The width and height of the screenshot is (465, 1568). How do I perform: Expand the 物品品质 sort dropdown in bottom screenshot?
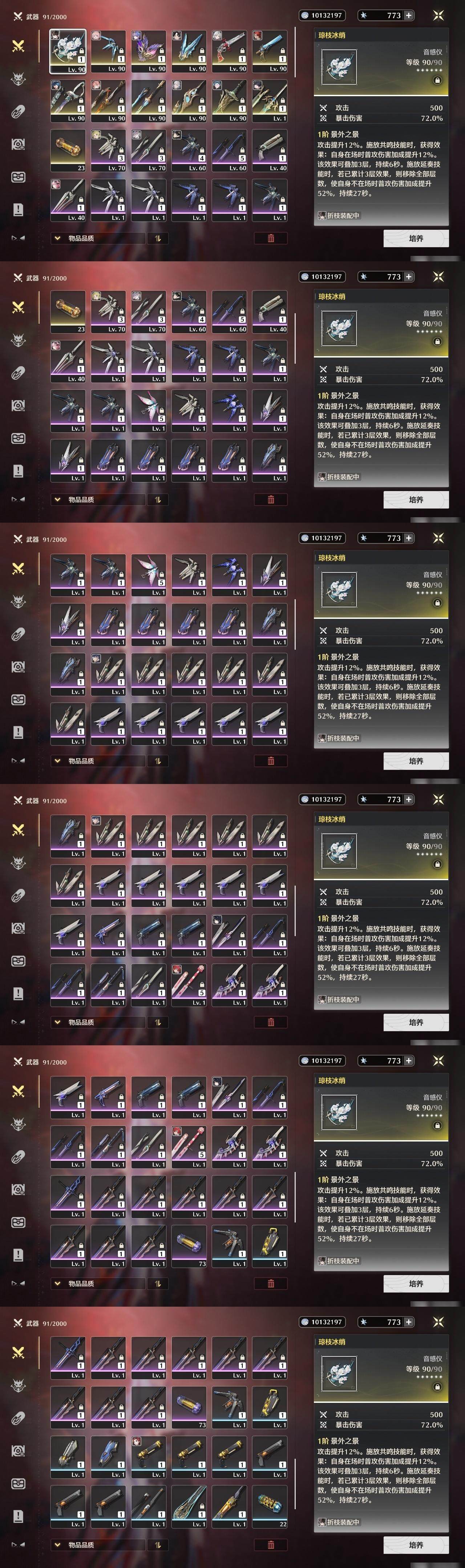[98, 1545]
